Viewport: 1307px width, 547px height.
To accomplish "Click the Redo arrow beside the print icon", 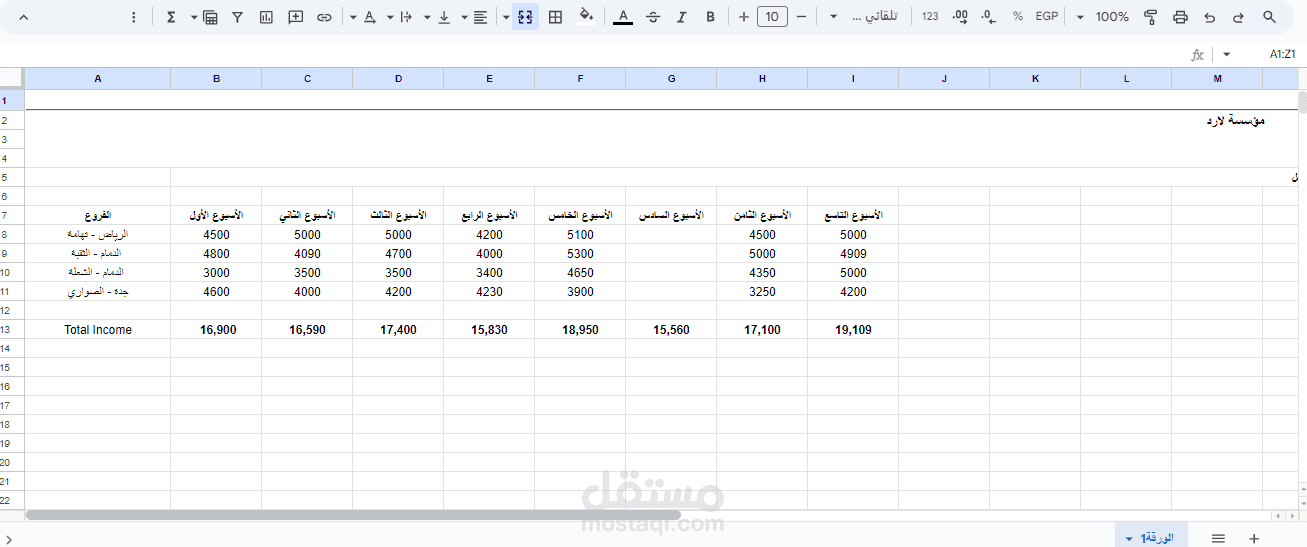I will pyautogui.click(x=1239, y=17).
